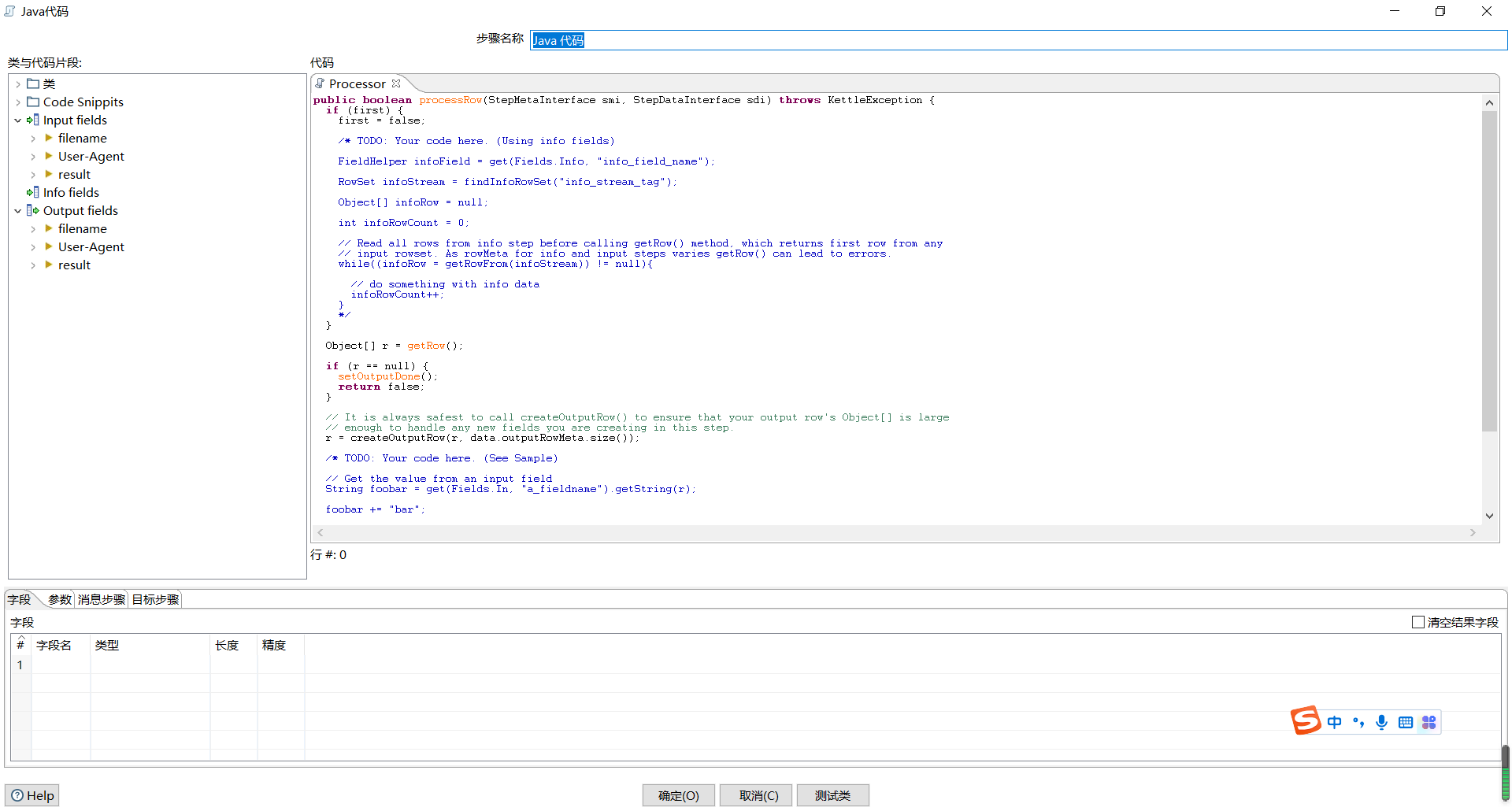1512x811 pixels.
Task: Click the folder icon beside 类
Action: click(x=33, y=83)
